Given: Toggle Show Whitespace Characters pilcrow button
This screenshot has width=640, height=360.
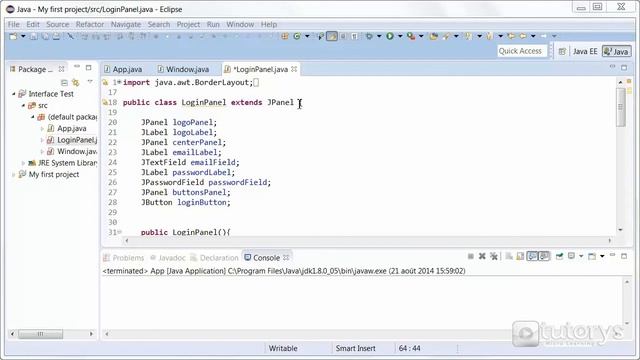Looking at the screenshot, I should 354,36.
